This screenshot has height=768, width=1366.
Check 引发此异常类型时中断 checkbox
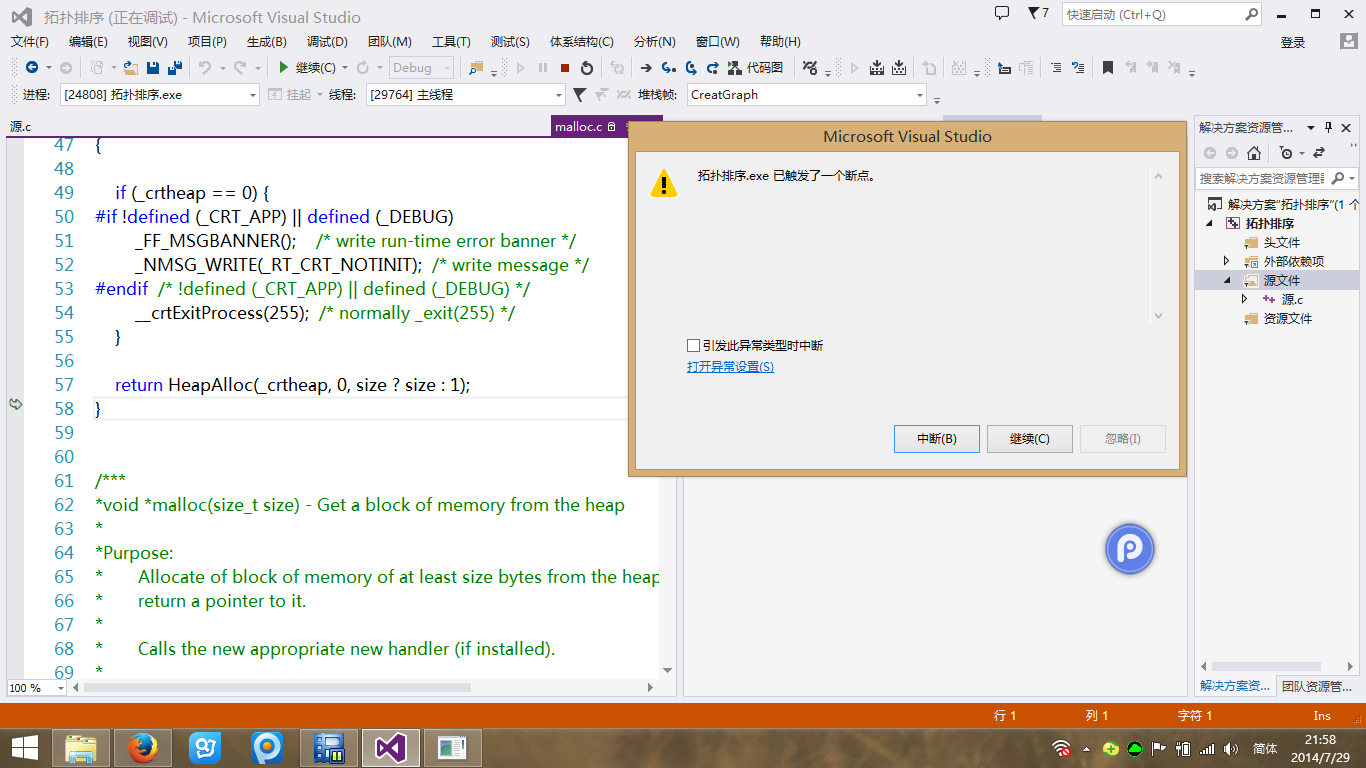[693, 345]
